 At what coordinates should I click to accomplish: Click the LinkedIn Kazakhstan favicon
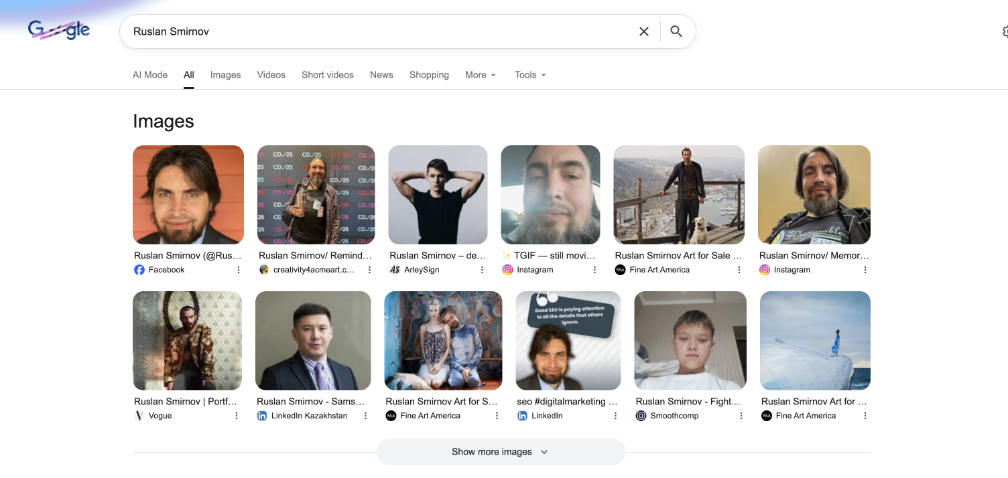pyautogui.click(x=262, y=416)
